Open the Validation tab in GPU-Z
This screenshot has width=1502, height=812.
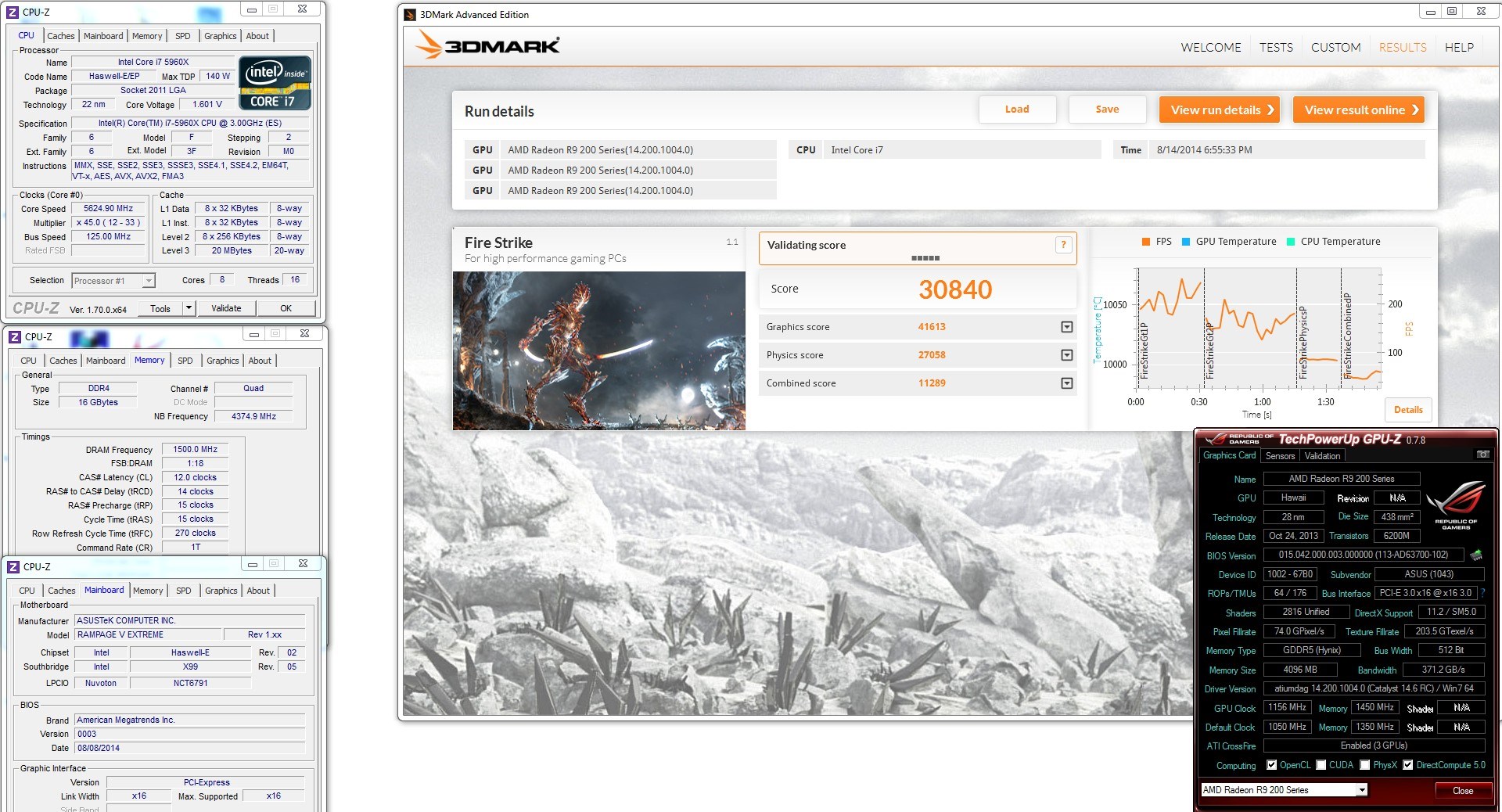[1322, 456]
